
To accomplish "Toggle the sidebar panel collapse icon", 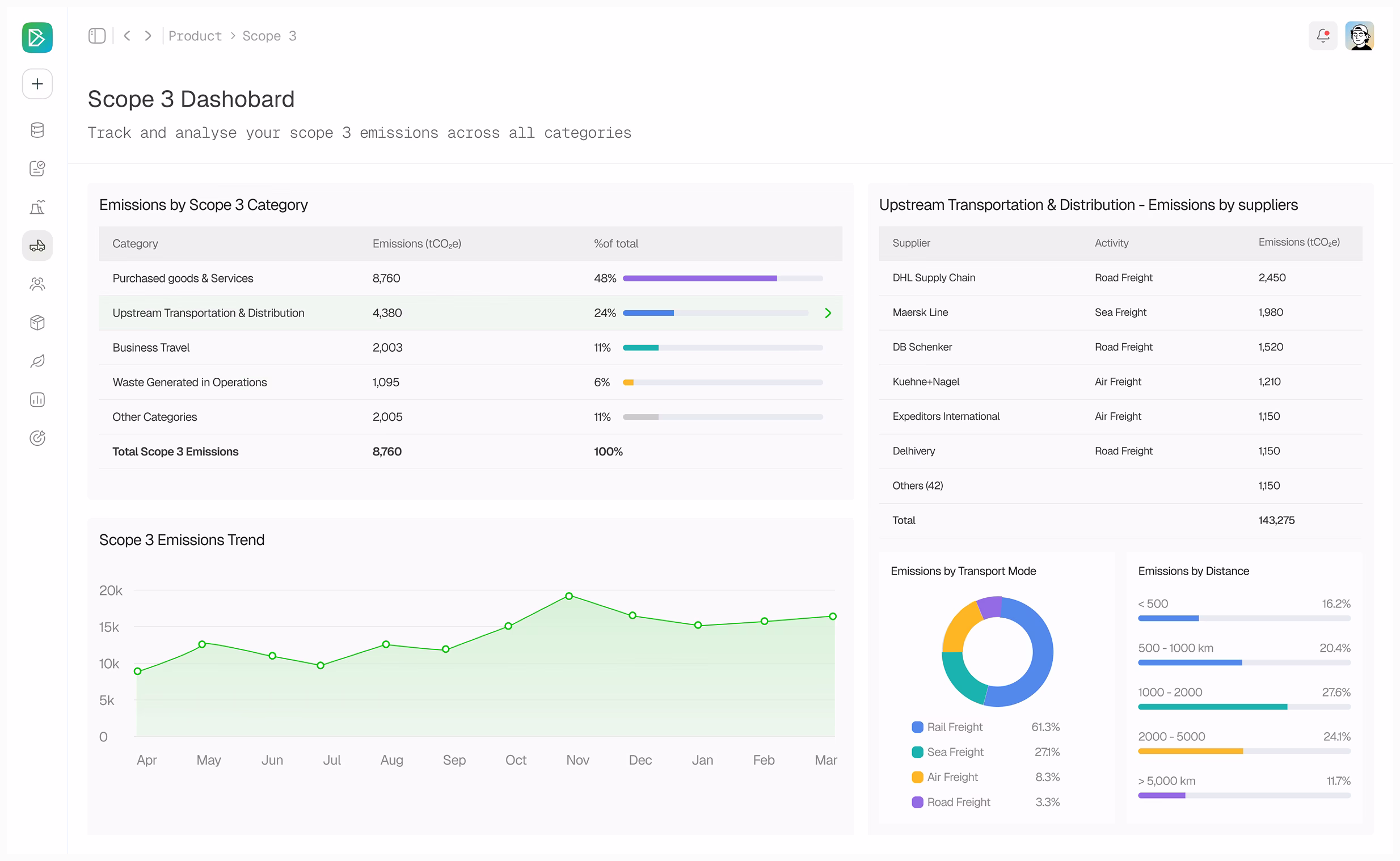I will [97, 36].
